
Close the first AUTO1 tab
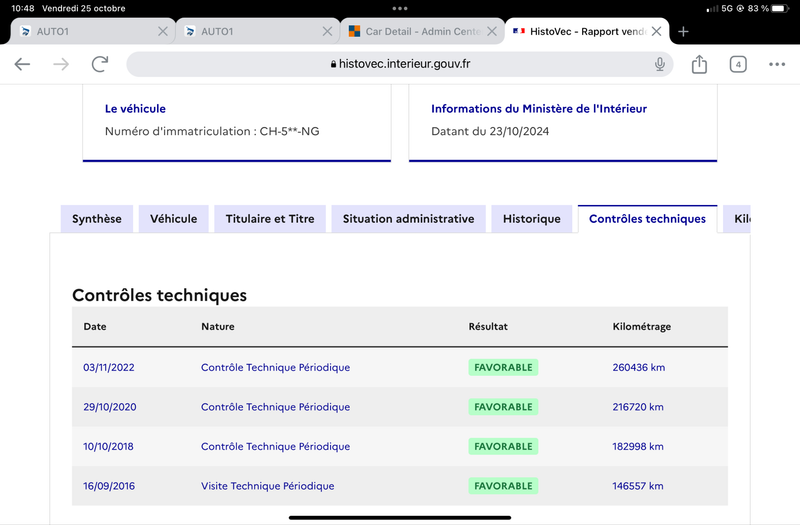tap(163, 32)
